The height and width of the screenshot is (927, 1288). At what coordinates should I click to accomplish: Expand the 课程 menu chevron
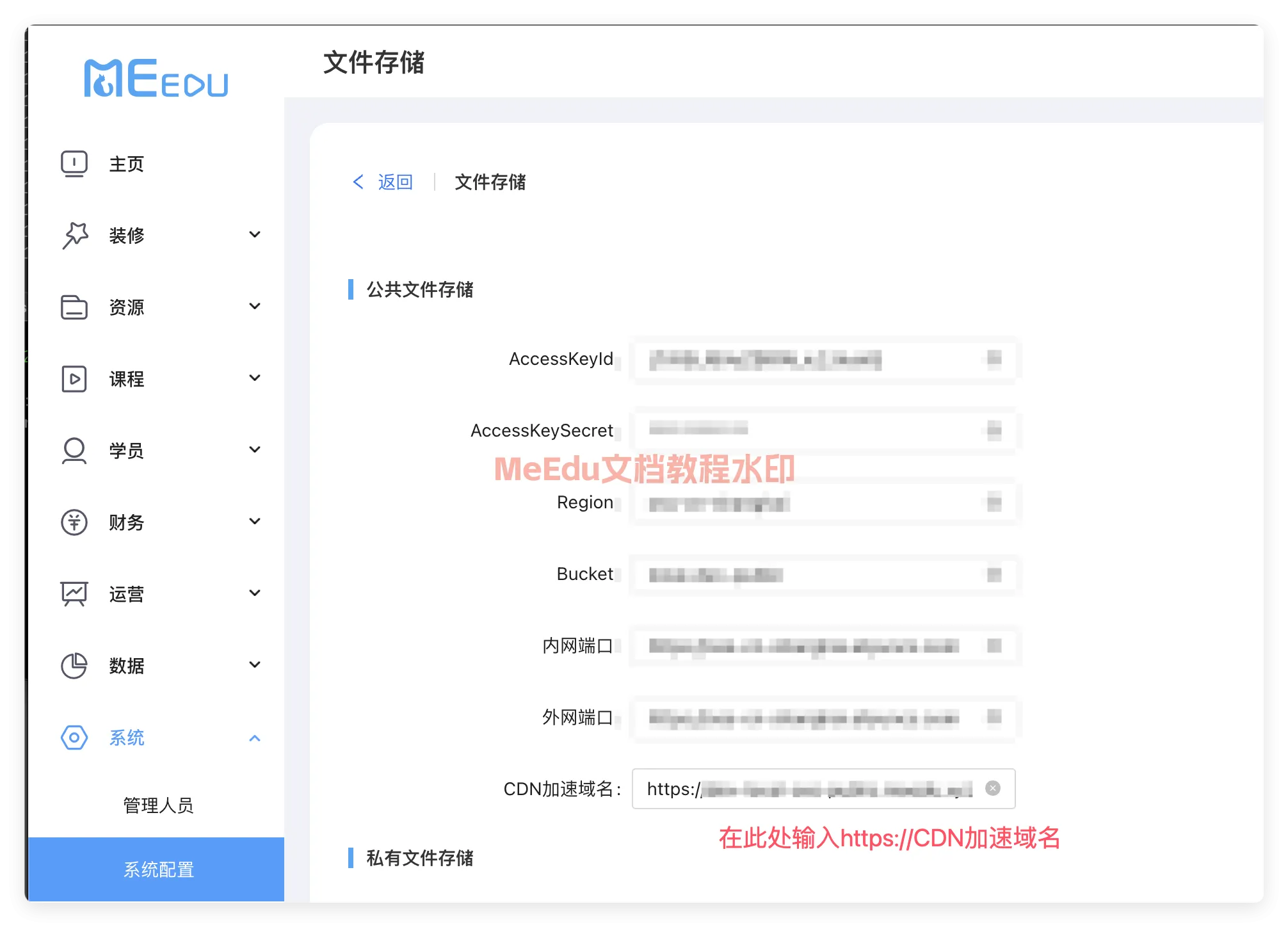255,378
